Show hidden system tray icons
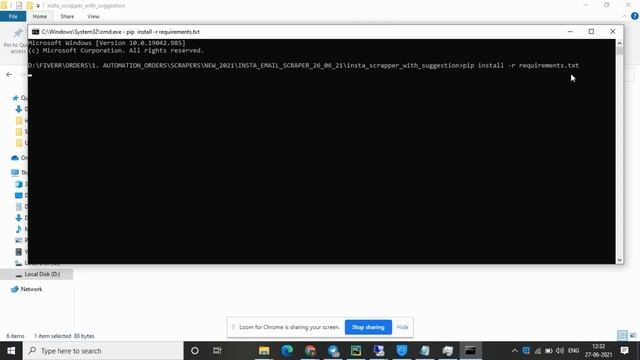This screenshot has height=360, width=640. click(x=515, y=351)
